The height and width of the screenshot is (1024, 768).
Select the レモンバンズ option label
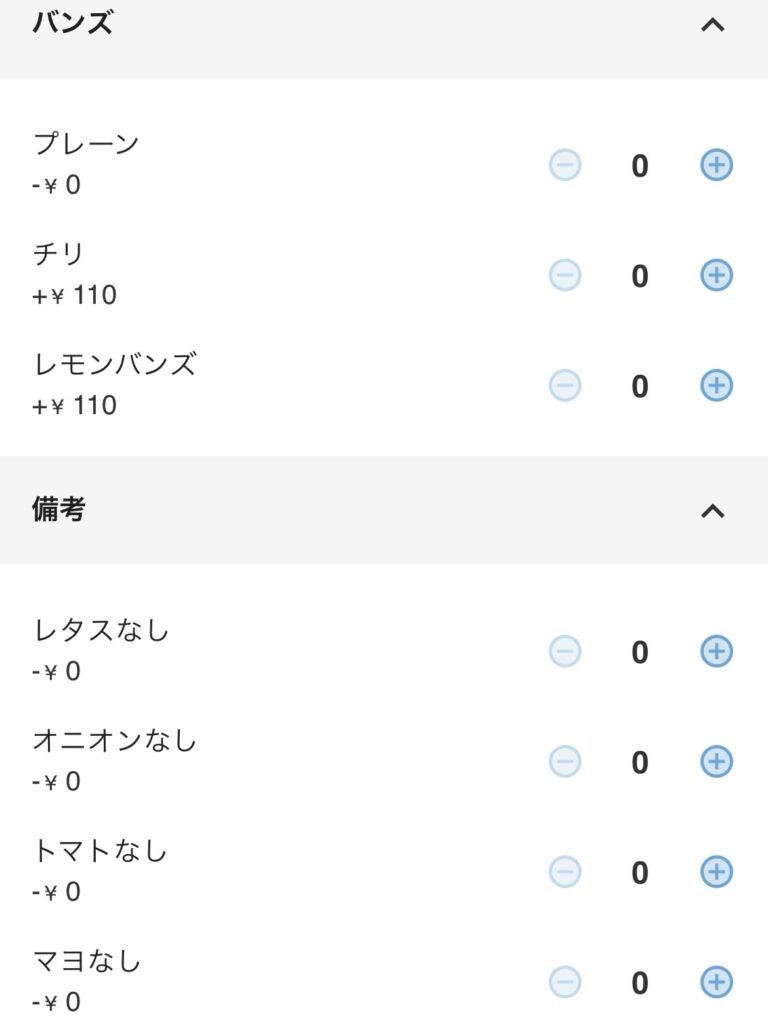click(114, 364)
